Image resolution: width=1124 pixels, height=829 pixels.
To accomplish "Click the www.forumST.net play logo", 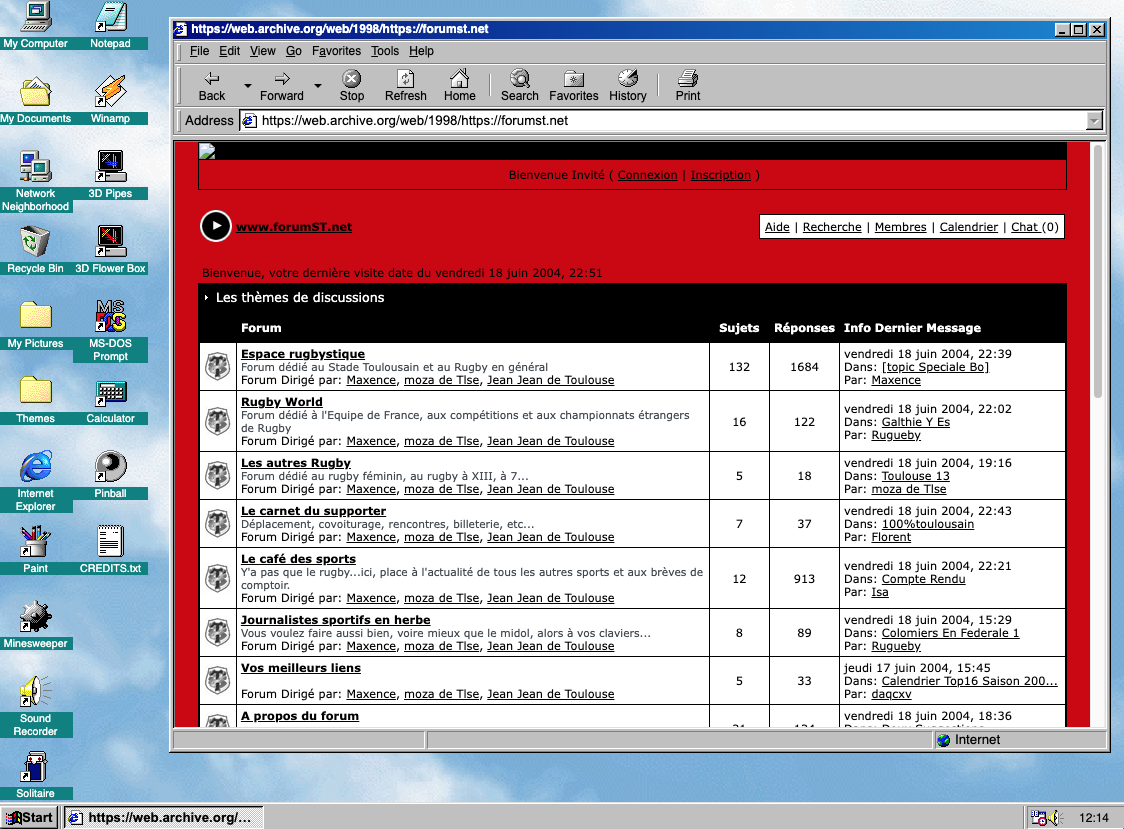I will pyautogui.click(x=215, y=227).
